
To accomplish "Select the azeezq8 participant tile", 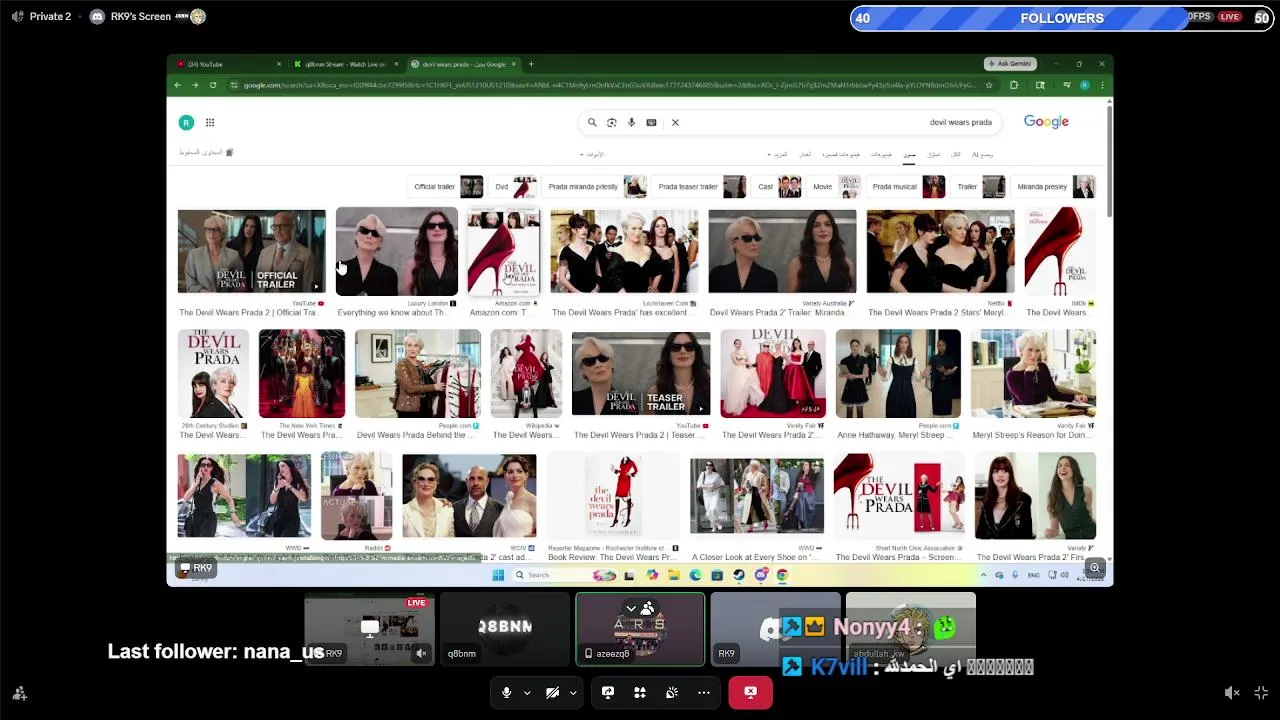I will click(640, 629).
